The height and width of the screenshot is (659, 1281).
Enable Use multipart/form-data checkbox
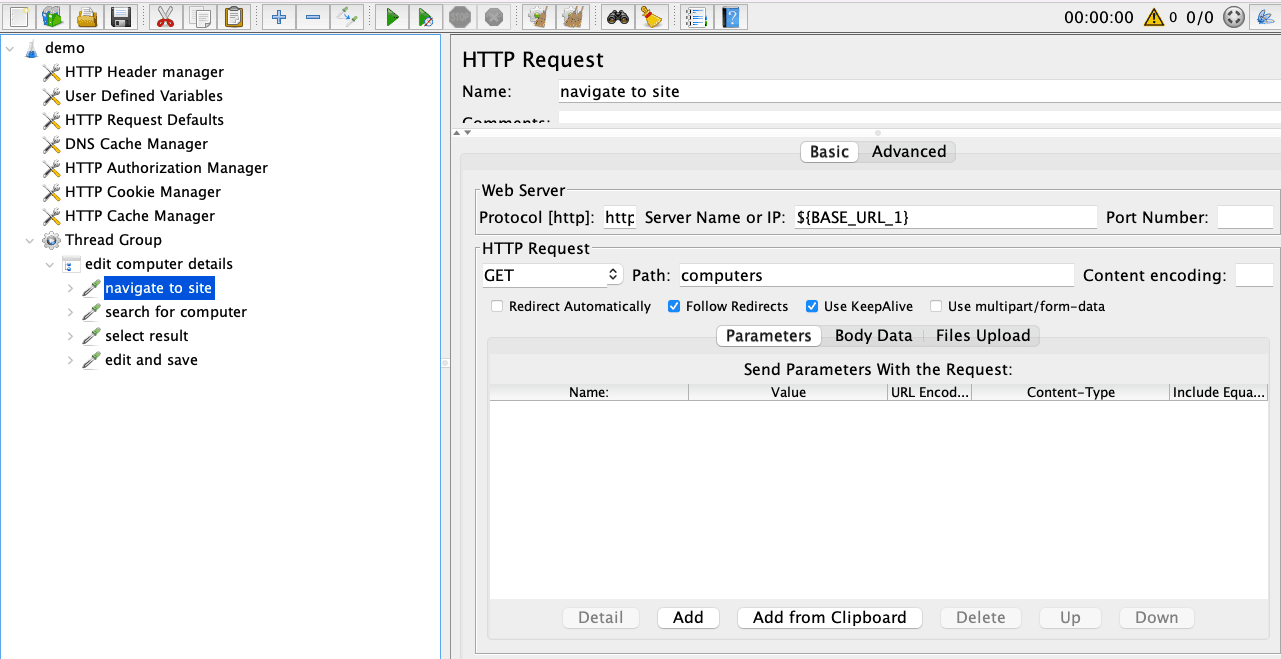[936, 306]
